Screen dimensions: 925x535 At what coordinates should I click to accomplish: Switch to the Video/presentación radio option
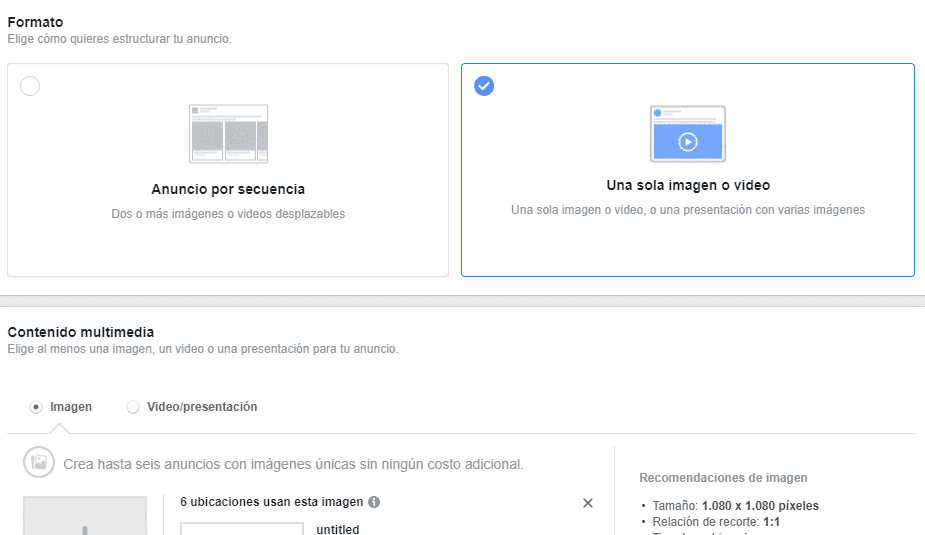[133, 407]
